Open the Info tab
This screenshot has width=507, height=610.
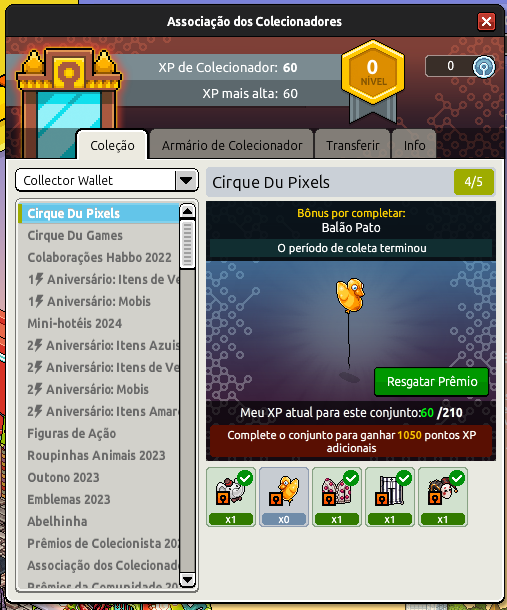[x=414, y=145]
